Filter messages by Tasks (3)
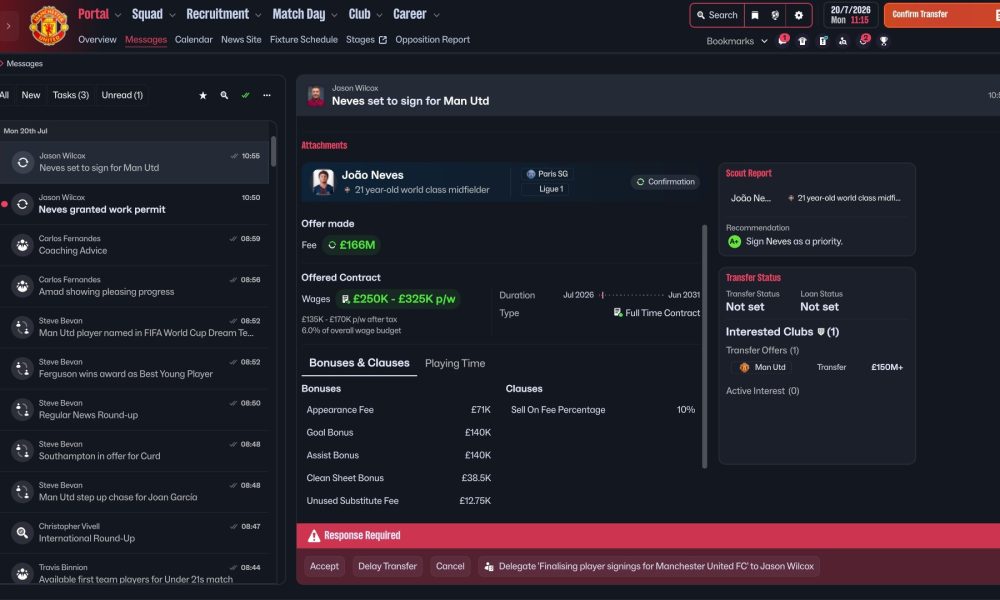The height and width of the screenshot is (600, 1000). point(71,95)
